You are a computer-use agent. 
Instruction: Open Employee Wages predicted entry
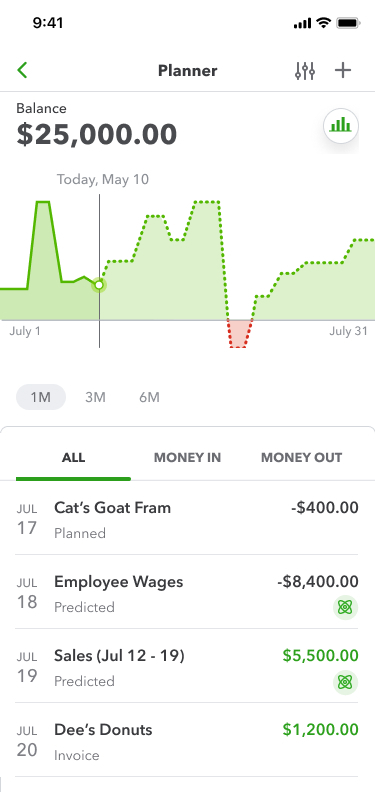pyautogui.click(x=187, y=592)
